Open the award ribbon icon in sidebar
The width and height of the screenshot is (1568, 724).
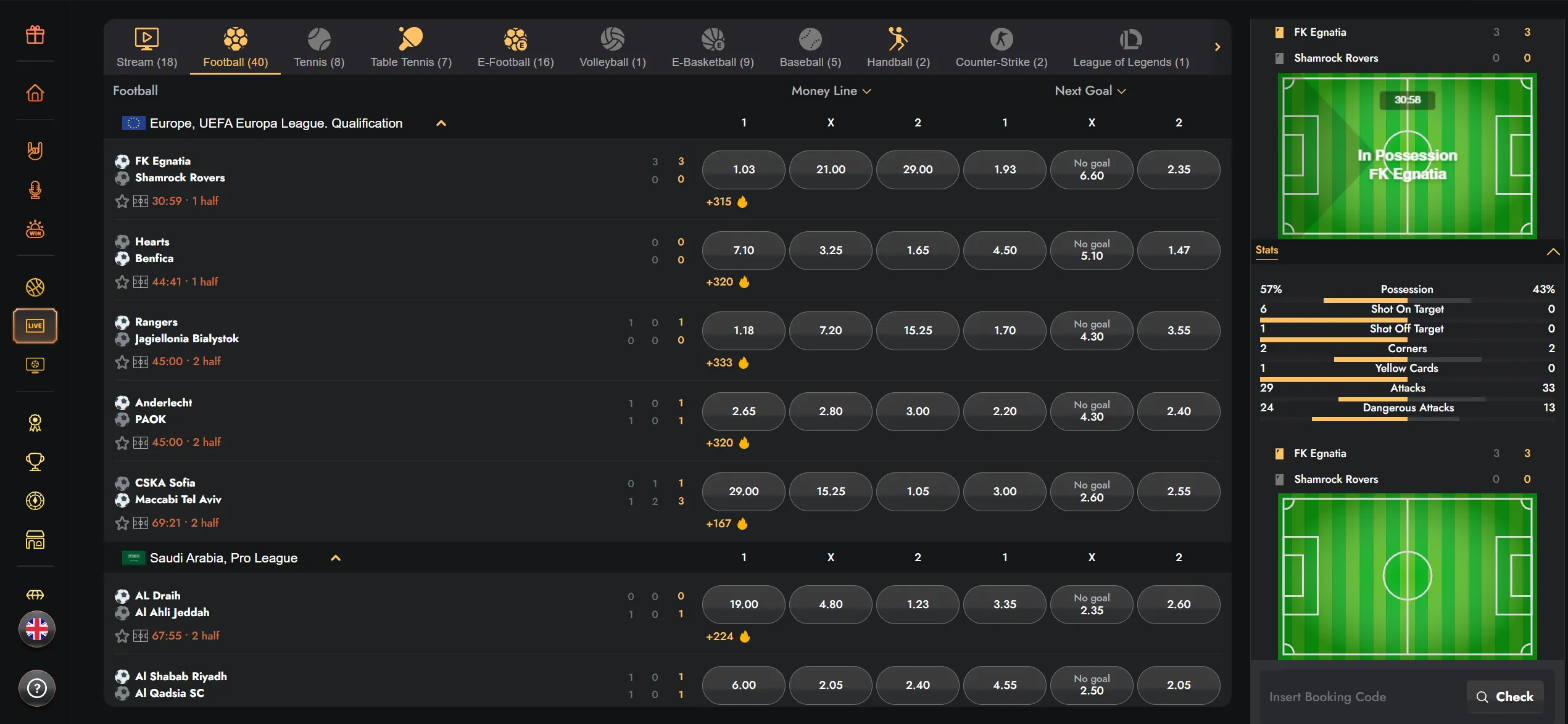35,423
